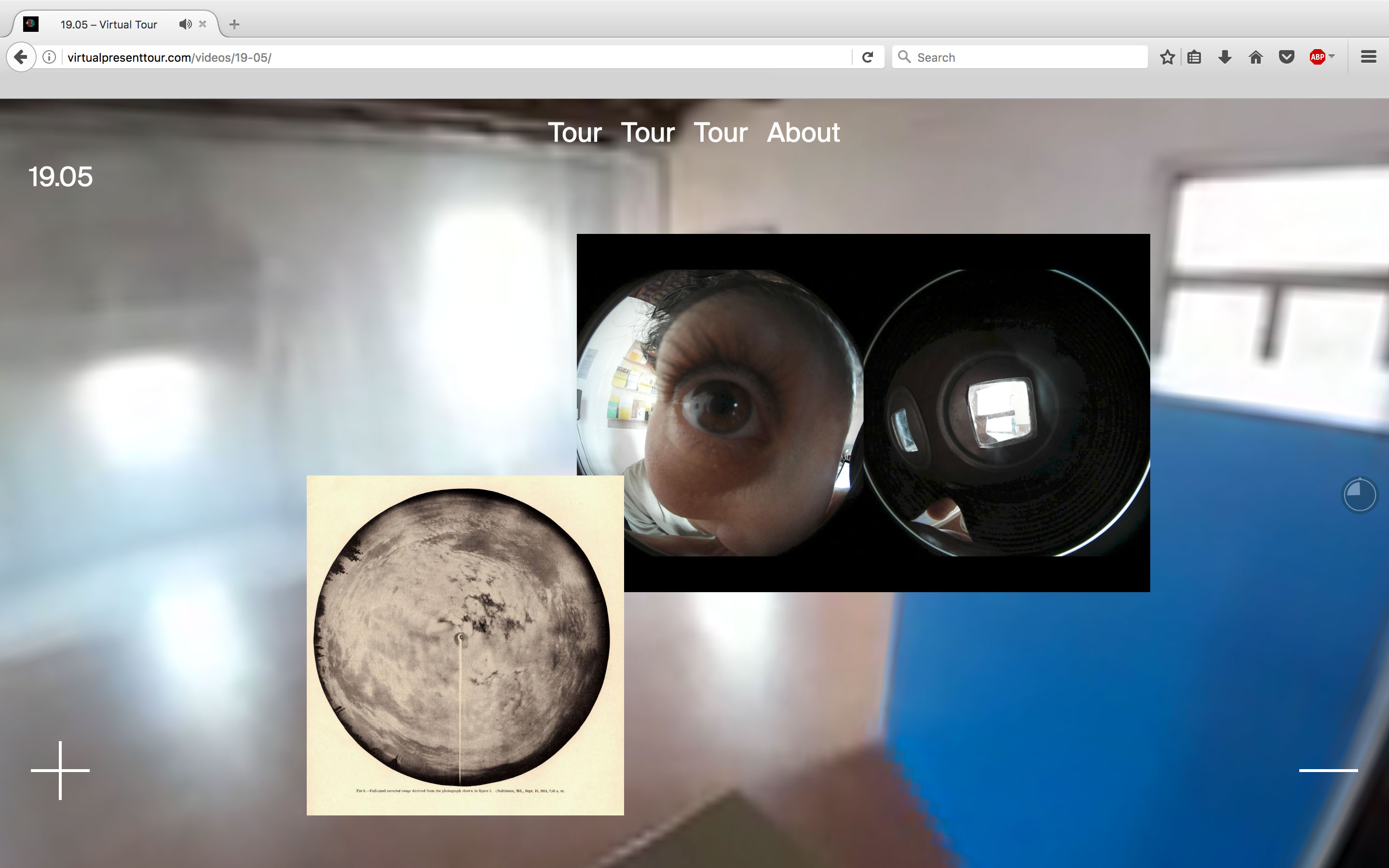Expand the Adblock Plus dropdown arrow
This screenshot has height=868, width=1389.
point(1332,56)
